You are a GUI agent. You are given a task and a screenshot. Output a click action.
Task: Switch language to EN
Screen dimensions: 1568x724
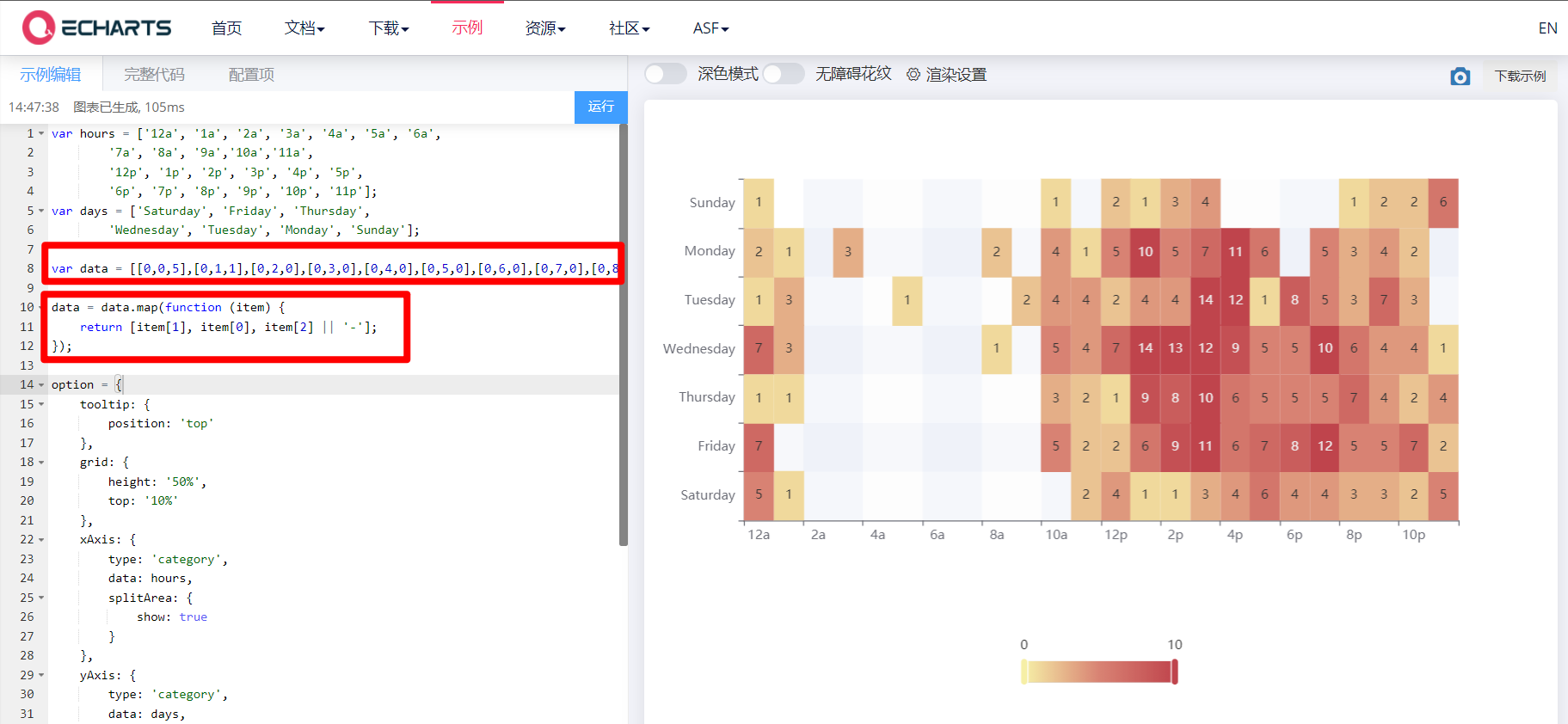click(1547, 28)
